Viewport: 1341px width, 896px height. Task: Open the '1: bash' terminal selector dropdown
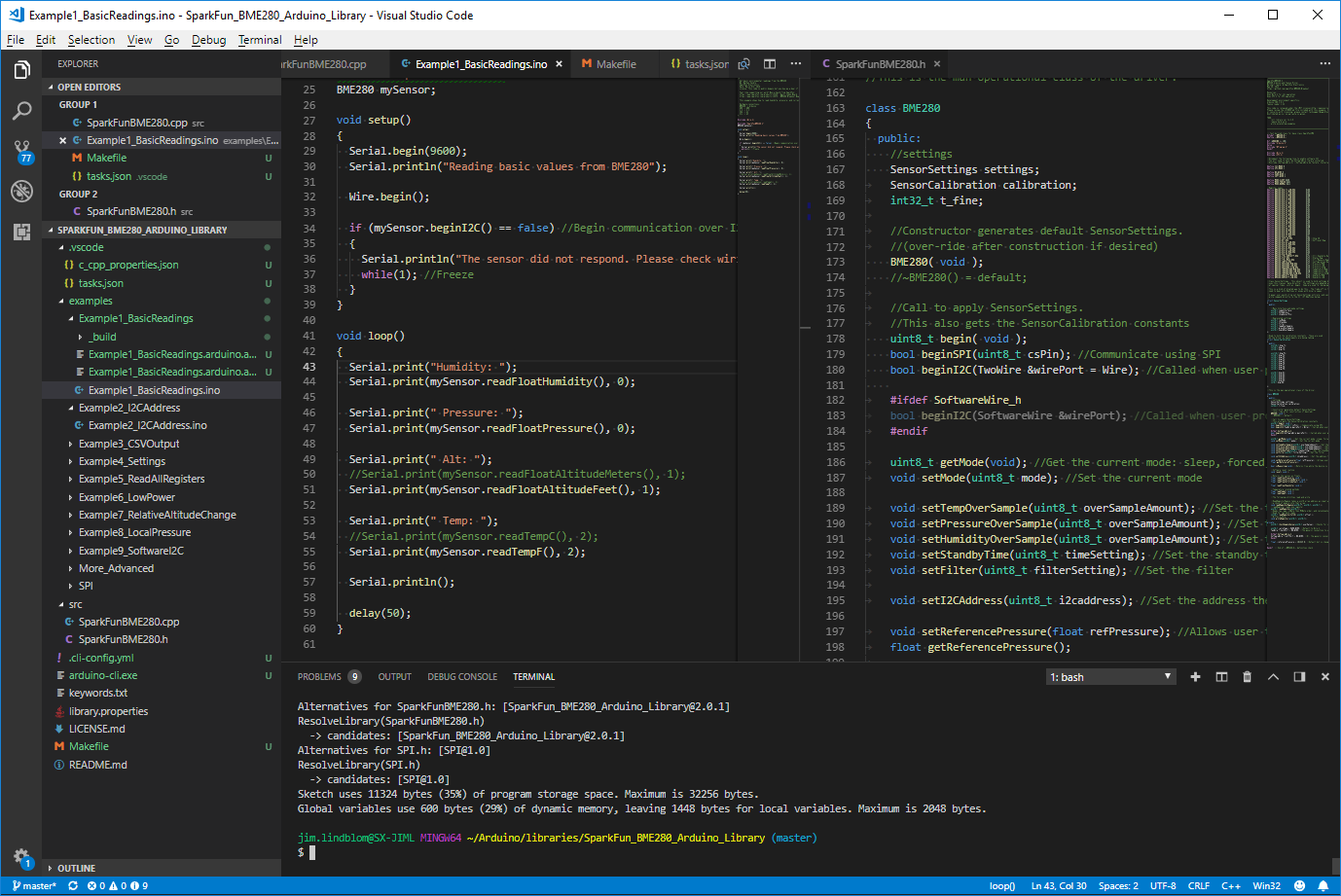coord(1110,676)
